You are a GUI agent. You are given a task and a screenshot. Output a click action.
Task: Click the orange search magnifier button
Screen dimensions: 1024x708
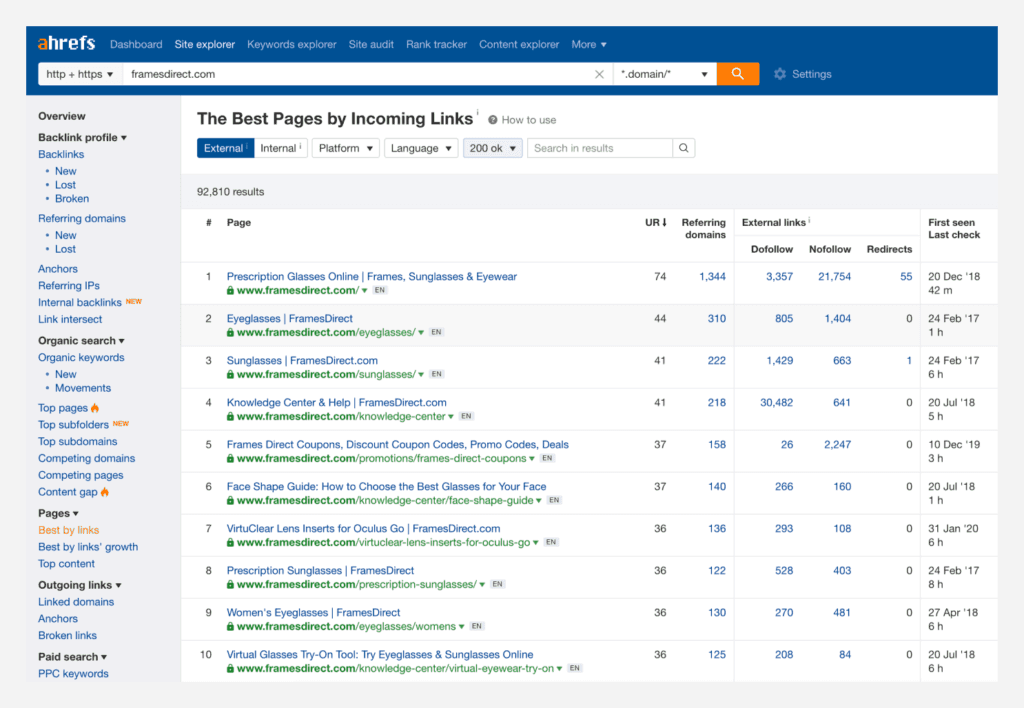tap(737, 74)
